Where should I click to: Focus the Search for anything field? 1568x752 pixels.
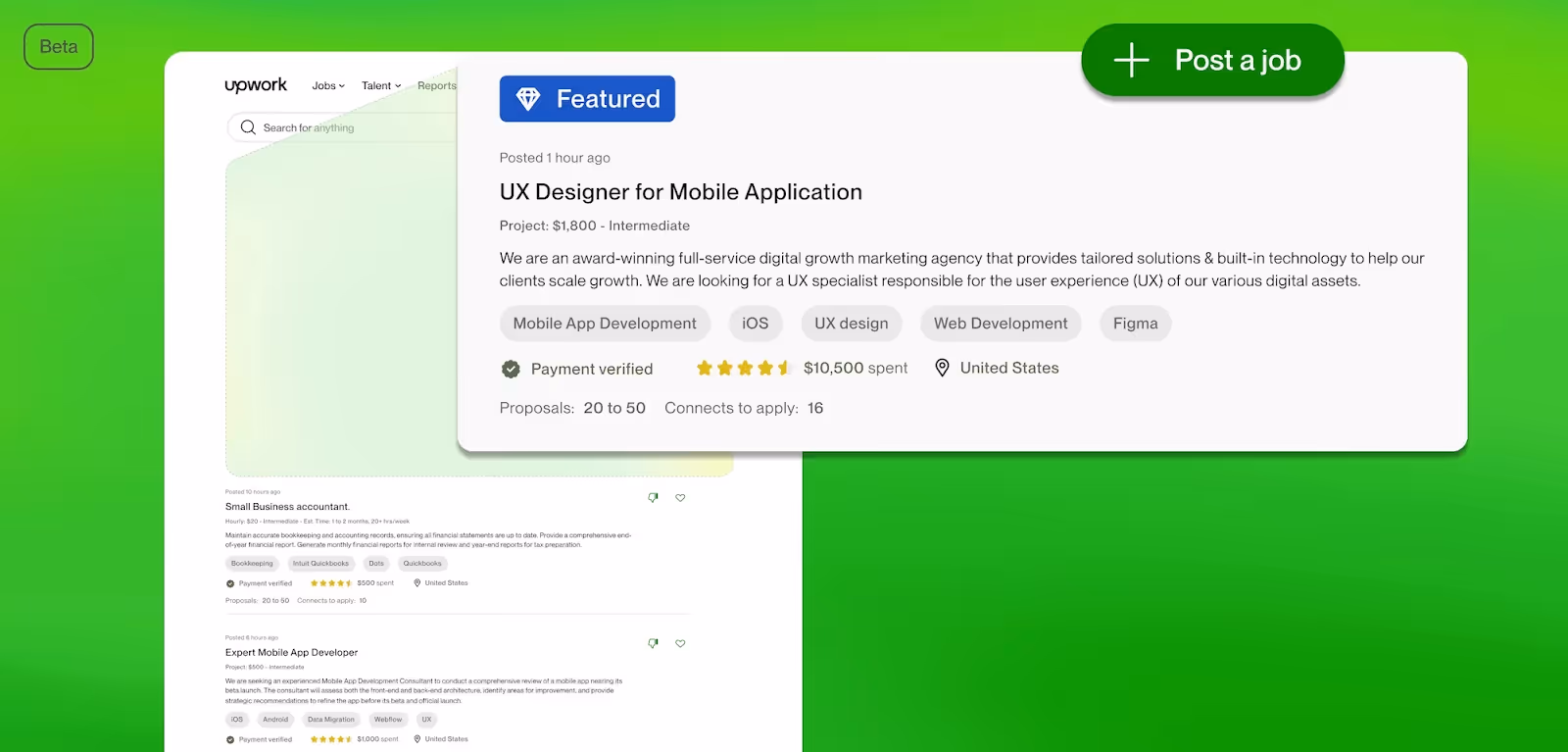pos(343,127)
